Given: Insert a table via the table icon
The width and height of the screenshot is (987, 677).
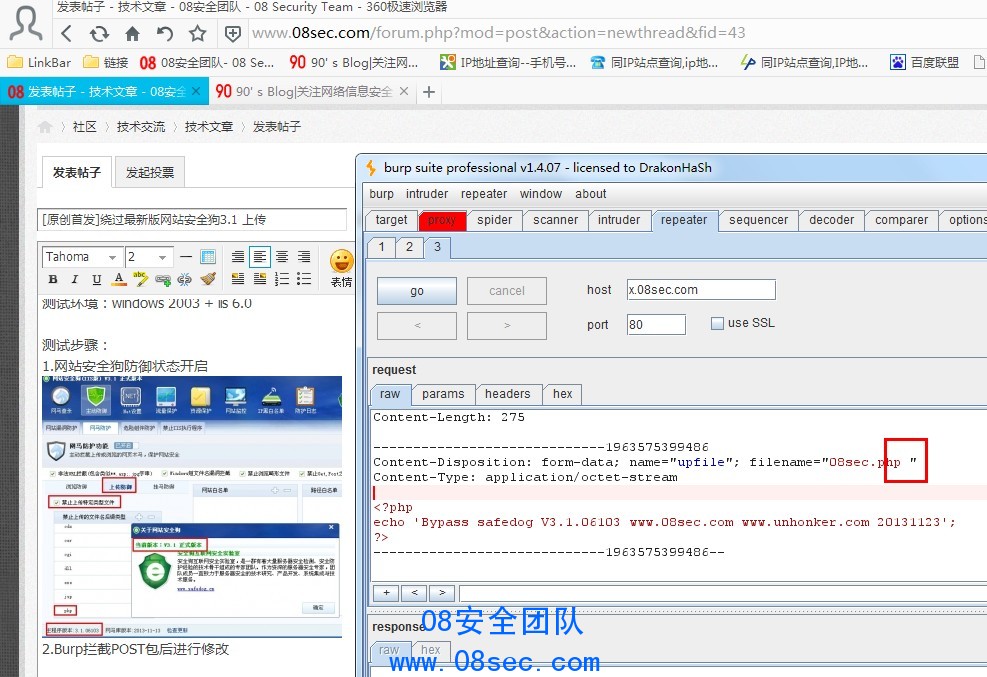Looking at the screenshot, I should (x=208, y=257).
